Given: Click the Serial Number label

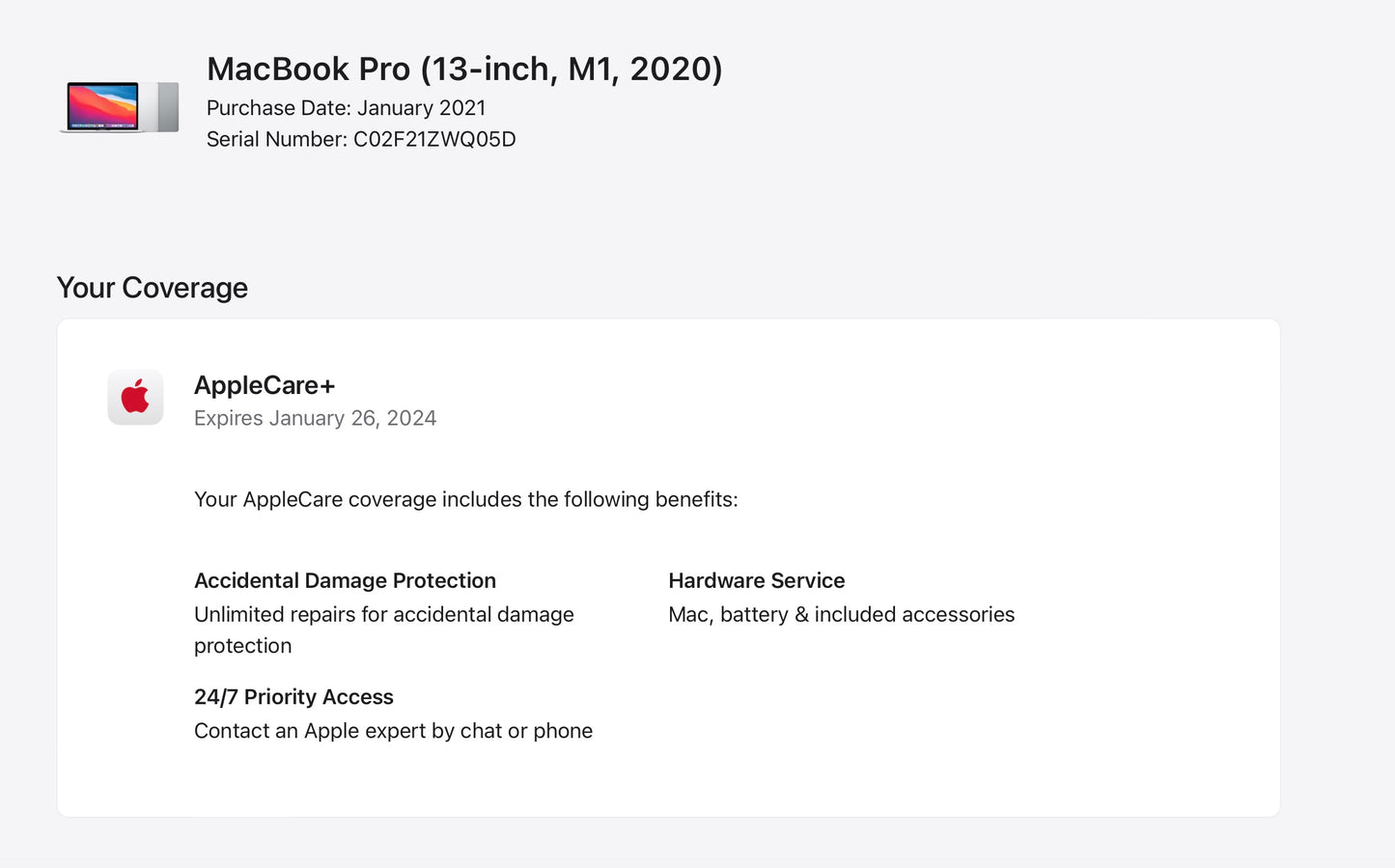Looking at the screenshot, I should pos(276,139).
